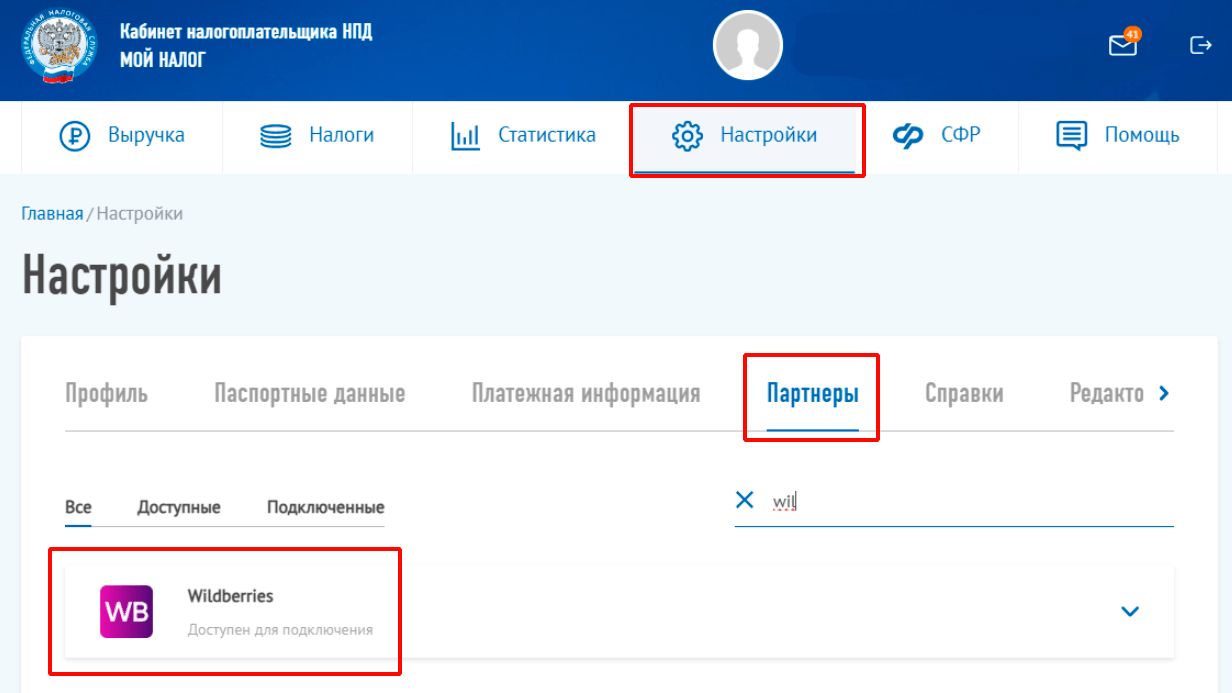Click the МОЙ НАЛОГ header title
1232x693 pixels.
point(163,60)
